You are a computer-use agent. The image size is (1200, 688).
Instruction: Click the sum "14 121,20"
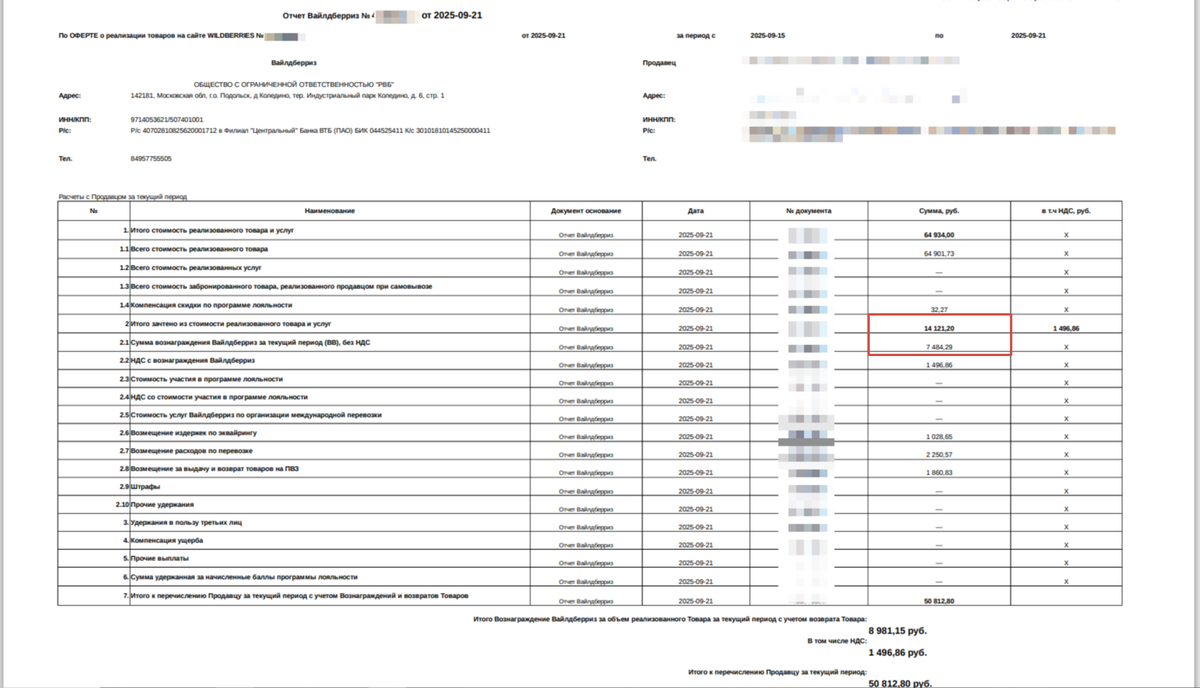pyautogui.click(x=939, y=328)
